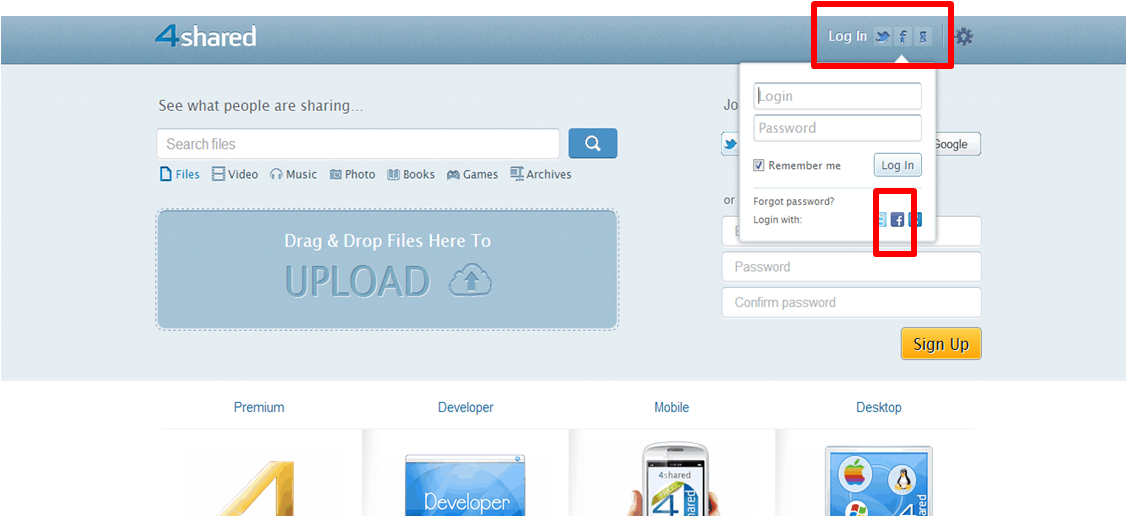The width and height of the screenshot is (1127, 517).
Task: Select the Files search category
Action: 180,174
